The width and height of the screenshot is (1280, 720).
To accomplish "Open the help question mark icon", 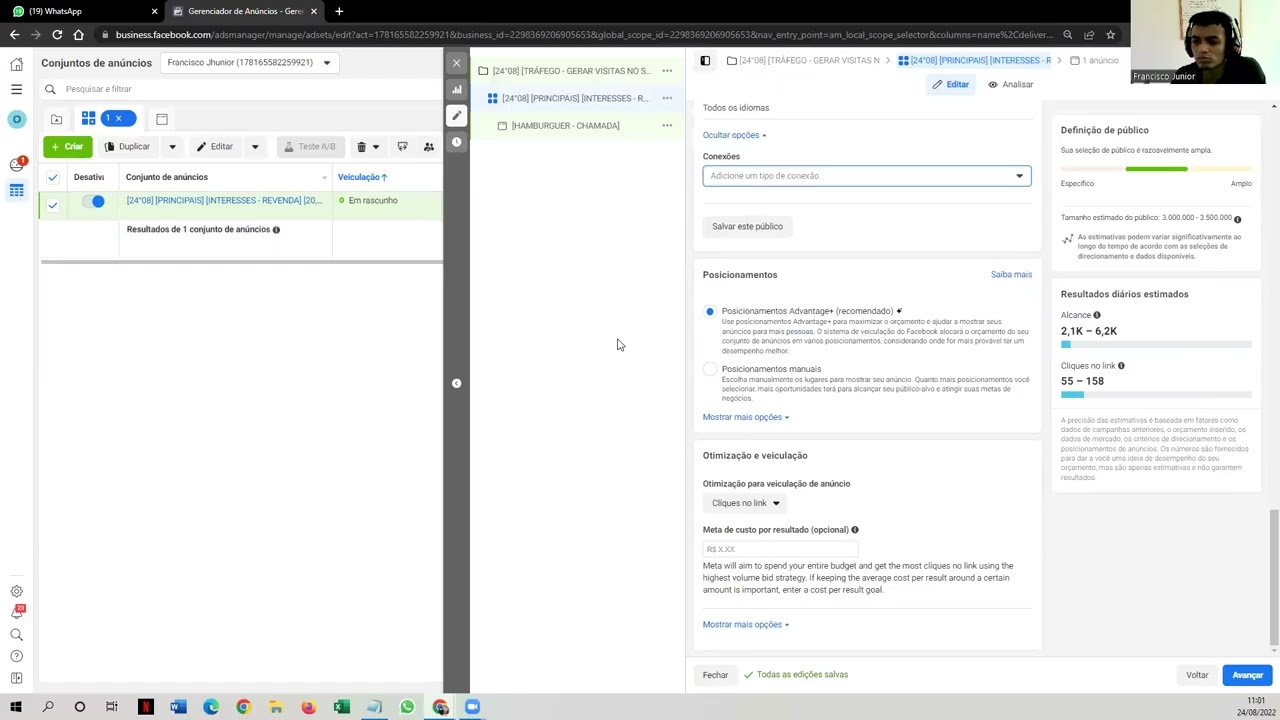I will click(16, 656).
